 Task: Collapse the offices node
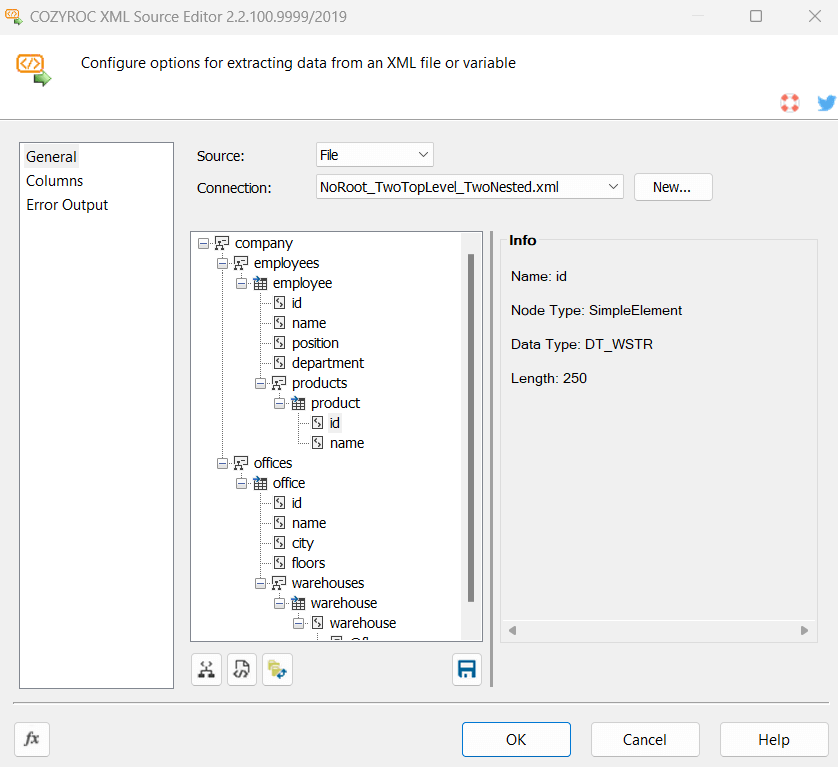click(x=222, y=463)
